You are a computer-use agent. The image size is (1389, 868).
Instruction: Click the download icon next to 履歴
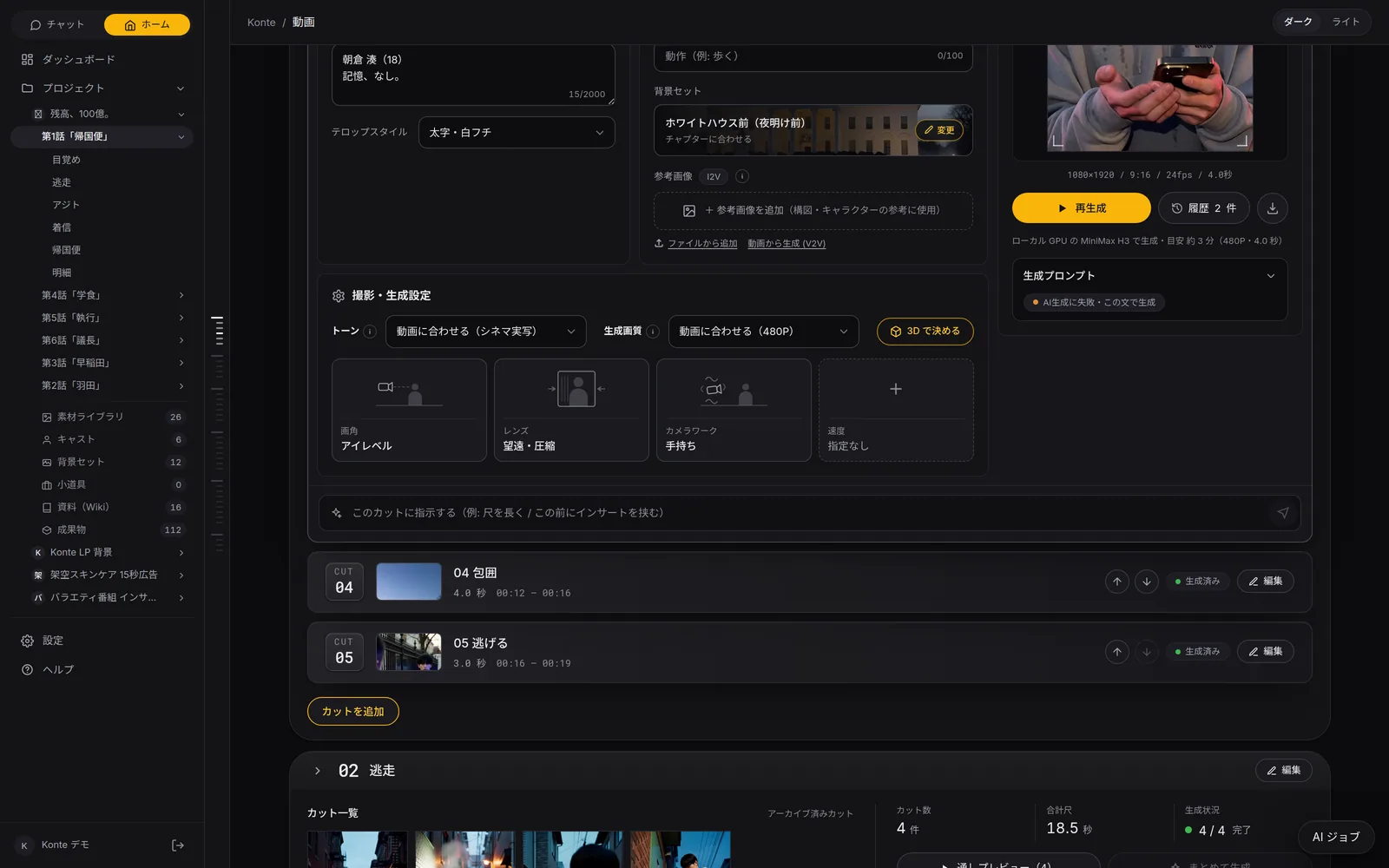click(x=1272, y=208)
